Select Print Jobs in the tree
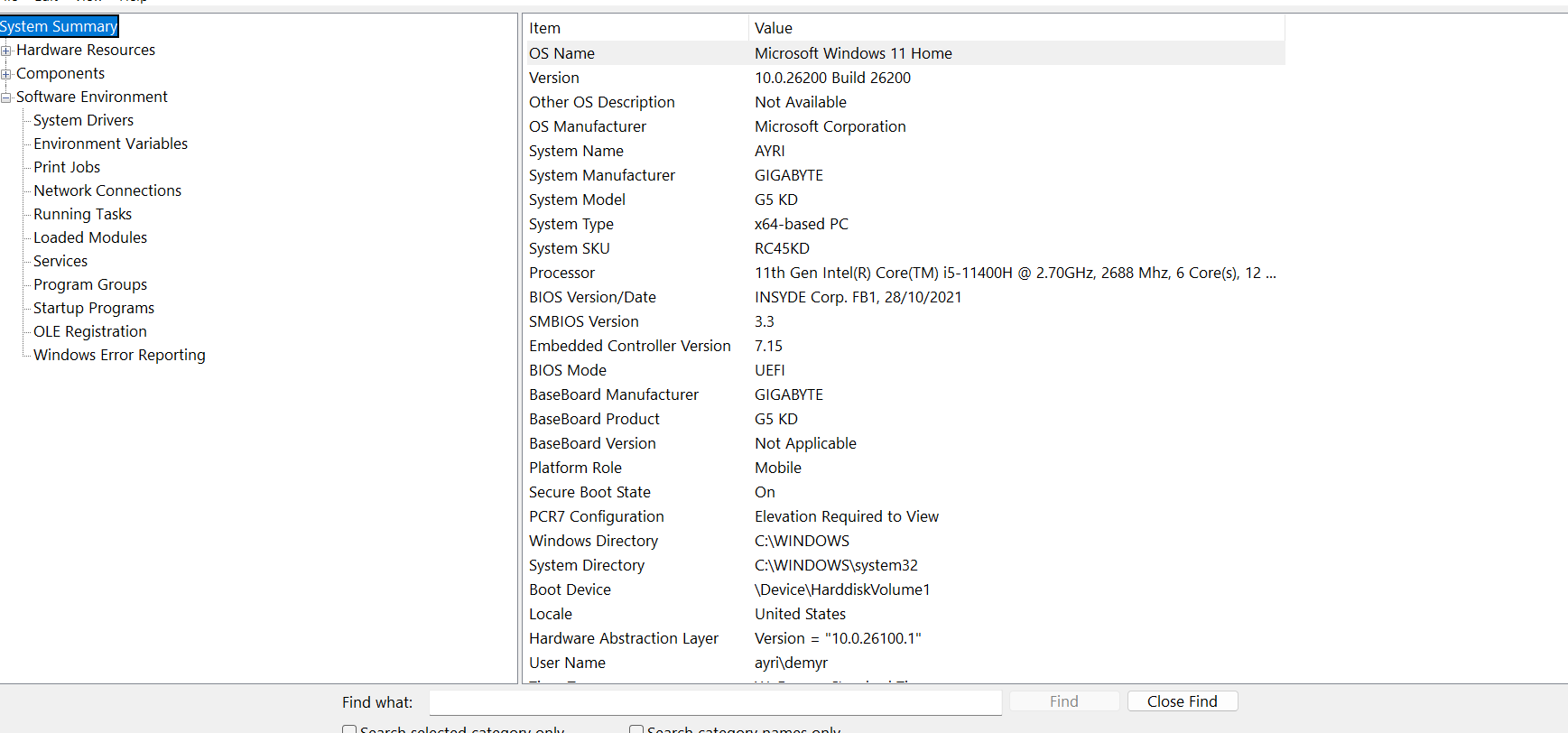 (x=67, y=167)
